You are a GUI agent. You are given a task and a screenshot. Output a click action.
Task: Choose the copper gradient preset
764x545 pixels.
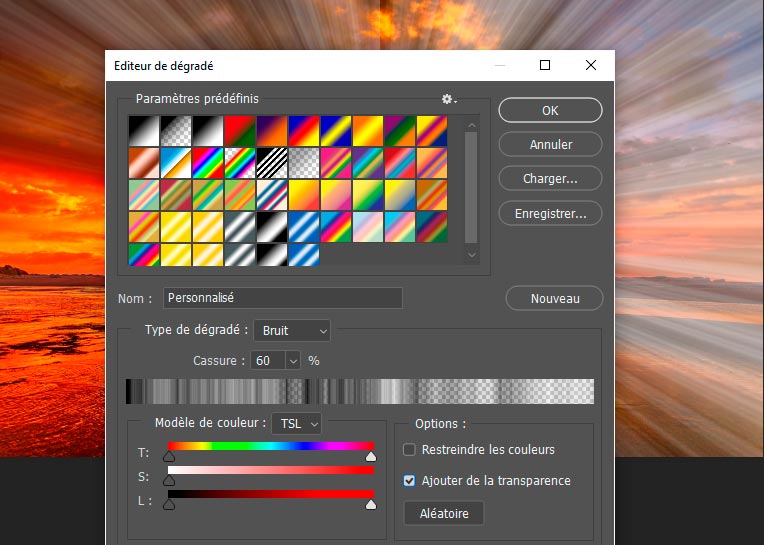[x=144, y=163]
